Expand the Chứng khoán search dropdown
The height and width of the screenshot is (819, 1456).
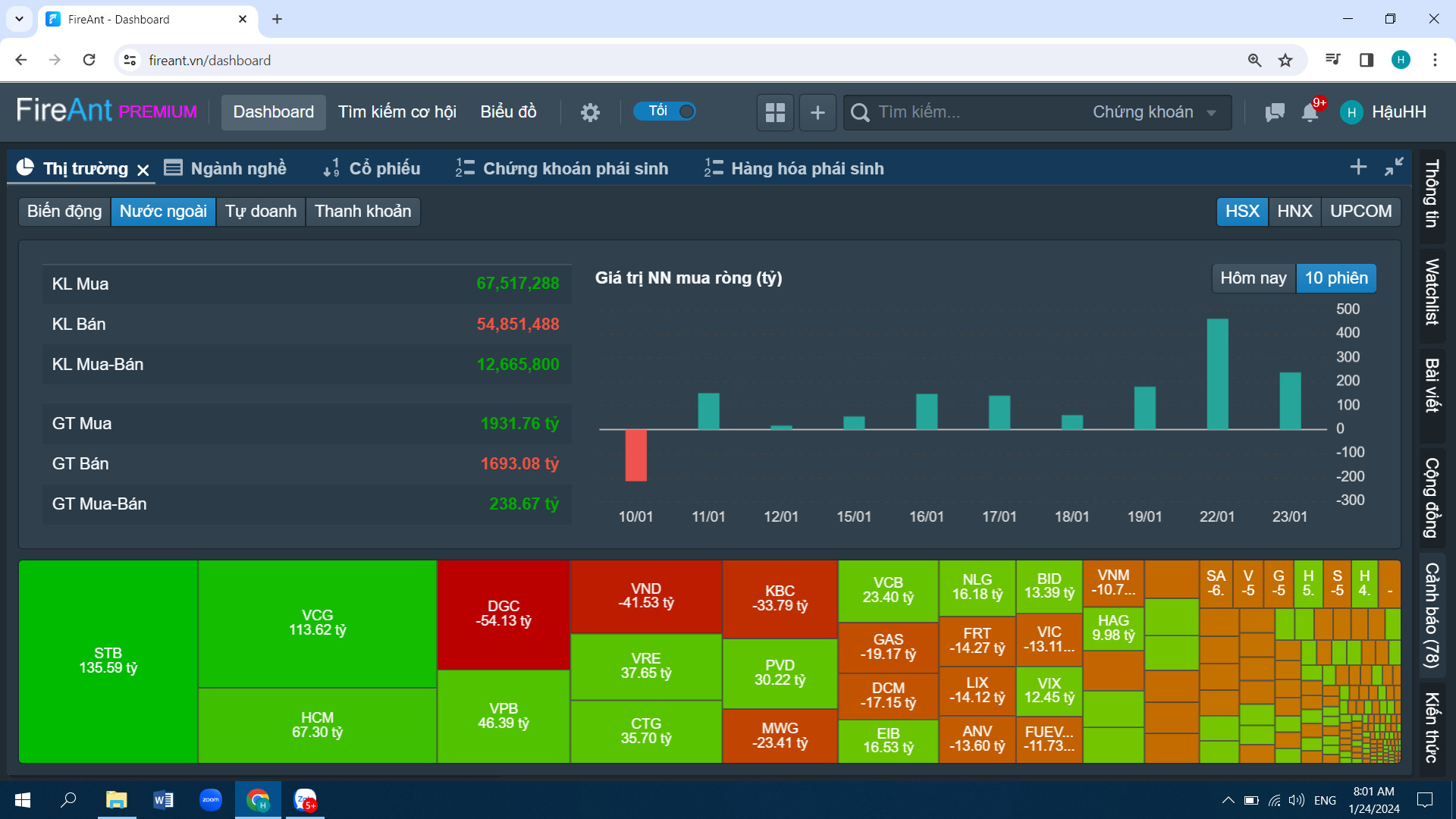point(1154,112)
